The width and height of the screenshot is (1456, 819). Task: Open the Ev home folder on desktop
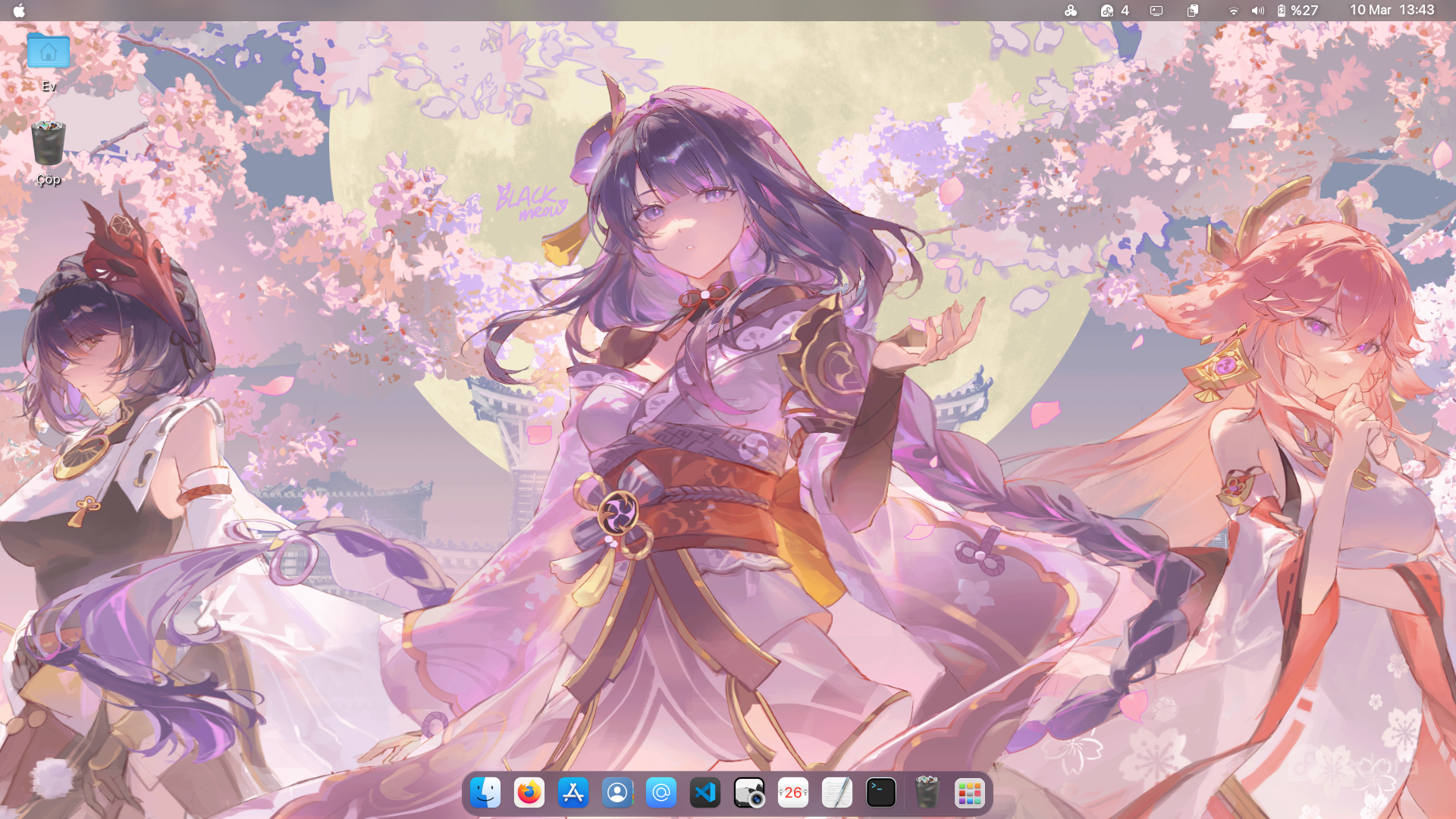pyautogui.click(x=49, y=61)
